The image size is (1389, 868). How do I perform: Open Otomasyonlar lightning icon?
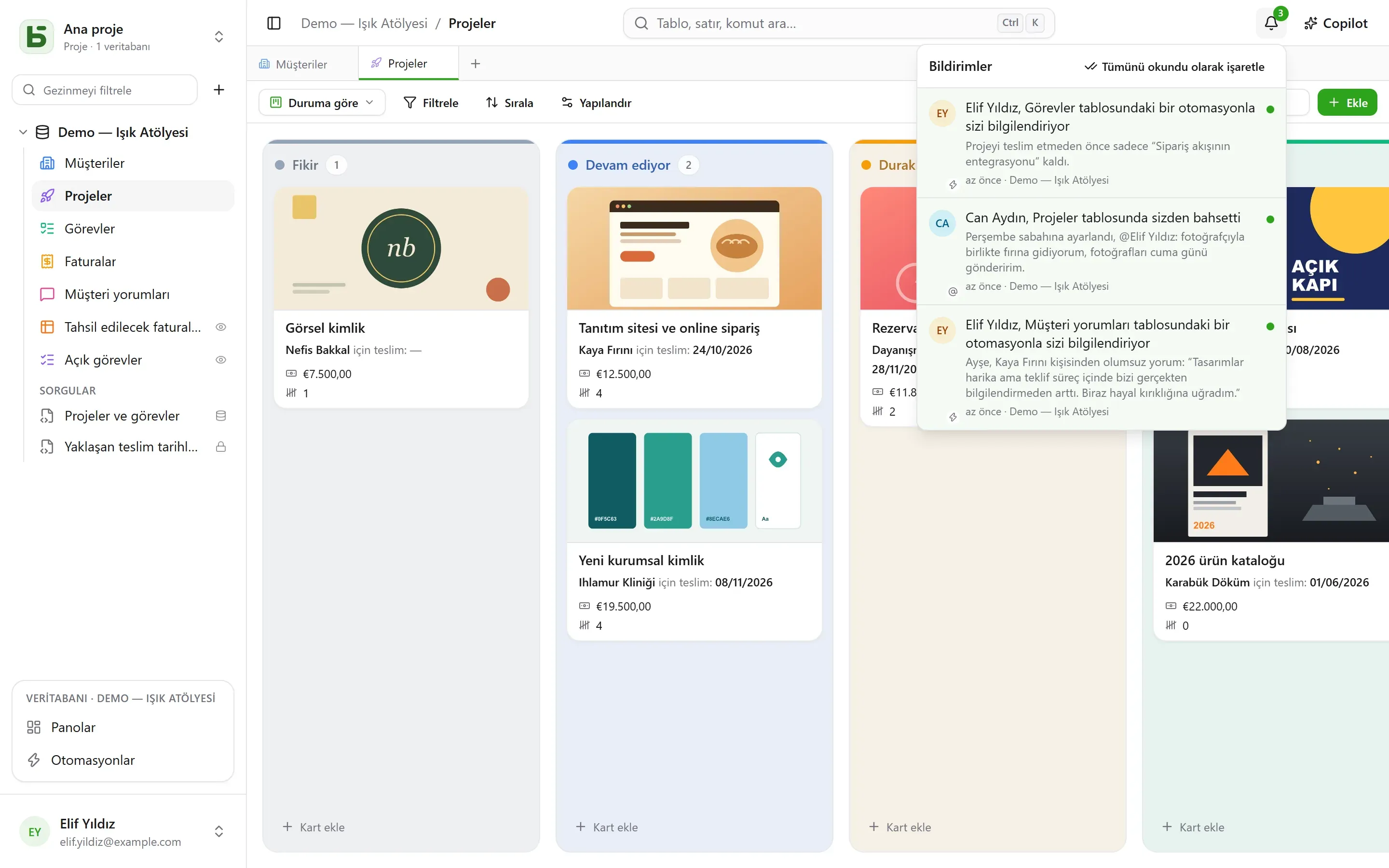coord(34,759)
